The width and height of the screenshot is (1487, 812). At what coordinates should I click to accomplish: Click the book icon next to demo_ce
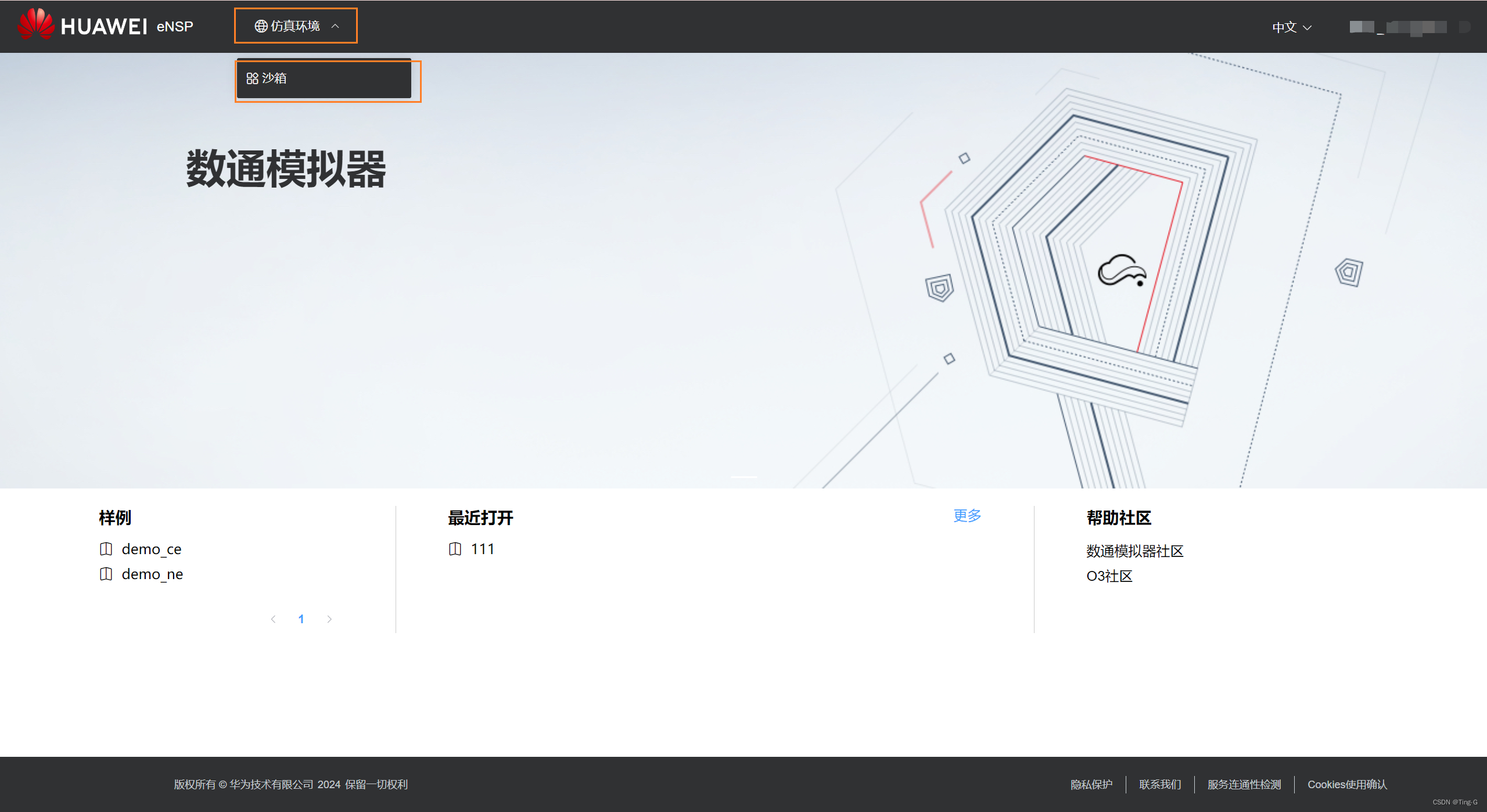[106, 549]
